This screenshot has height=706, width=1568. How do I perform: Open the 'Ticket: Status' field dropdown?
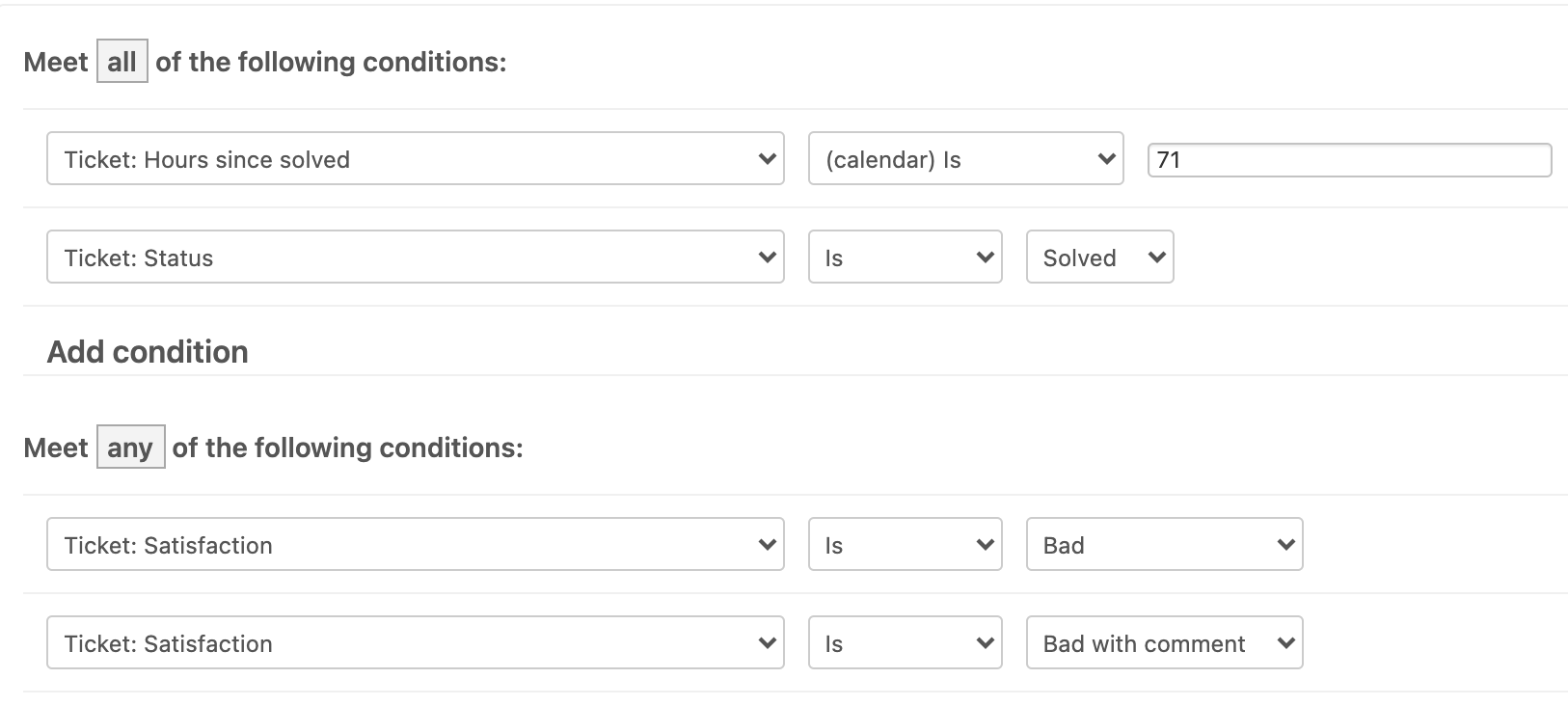tap(415, 258)
